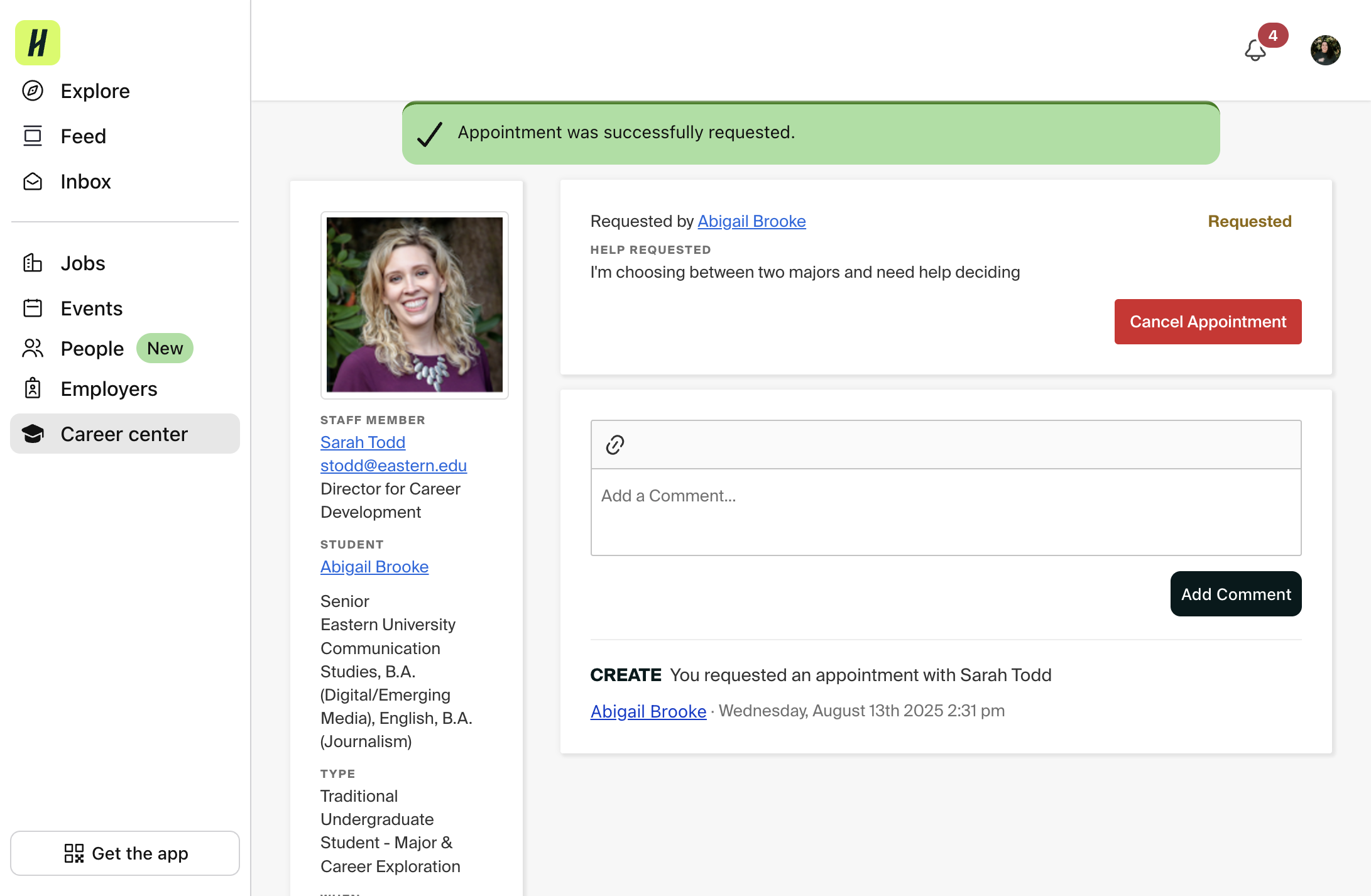This screenshot has height=896, width=1371.
Task: Open the notifications bell
Action: click(x=1255, y=50)
